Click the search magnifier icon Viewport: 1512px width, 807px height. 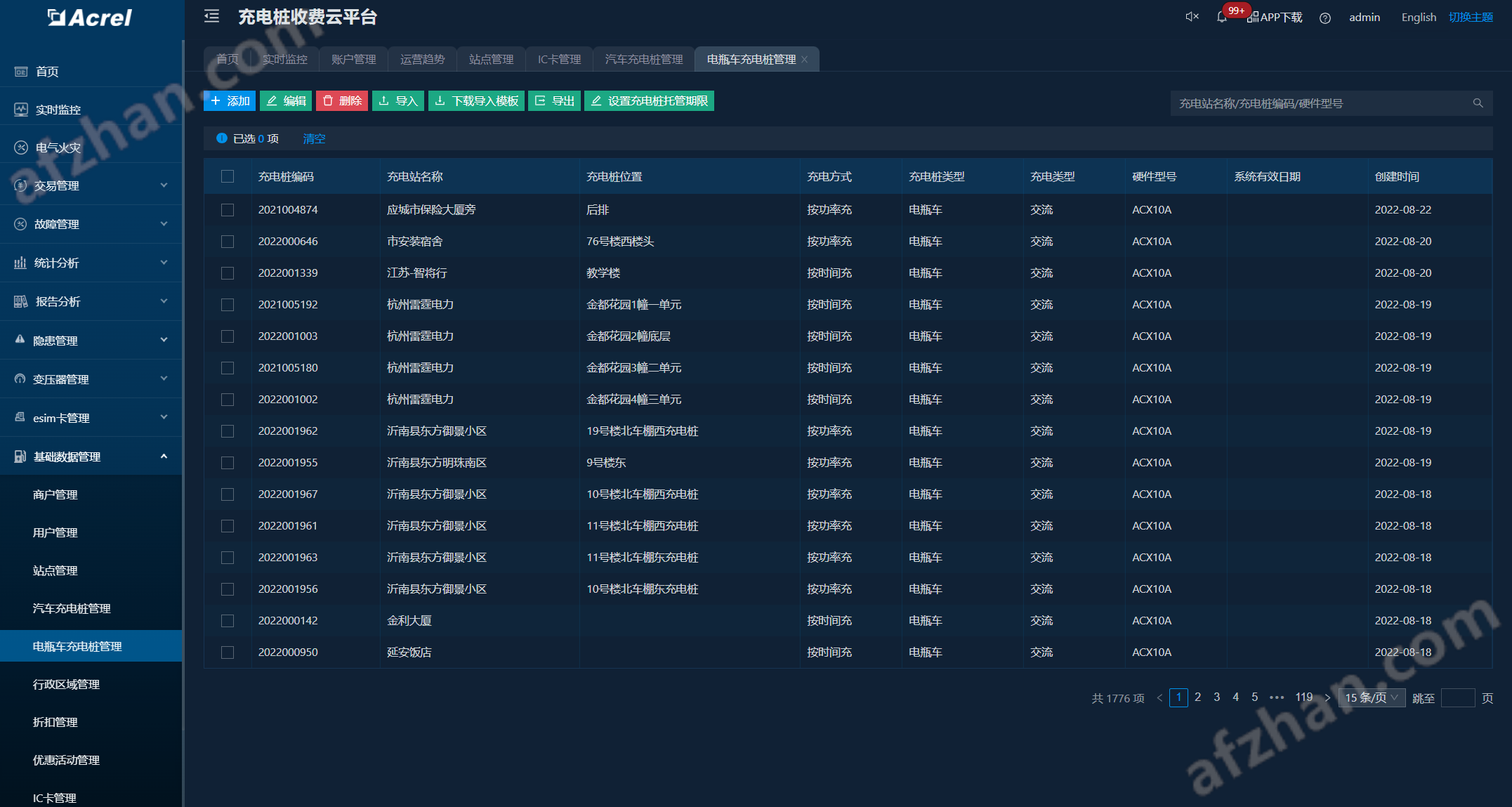click(x=1478, y=103)
